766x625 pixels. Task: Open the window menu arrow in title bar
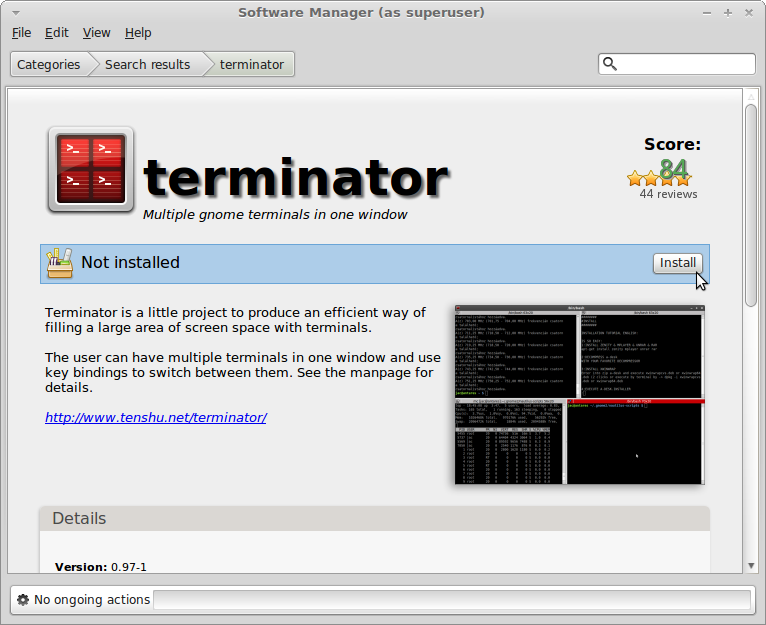pos(16,13)
